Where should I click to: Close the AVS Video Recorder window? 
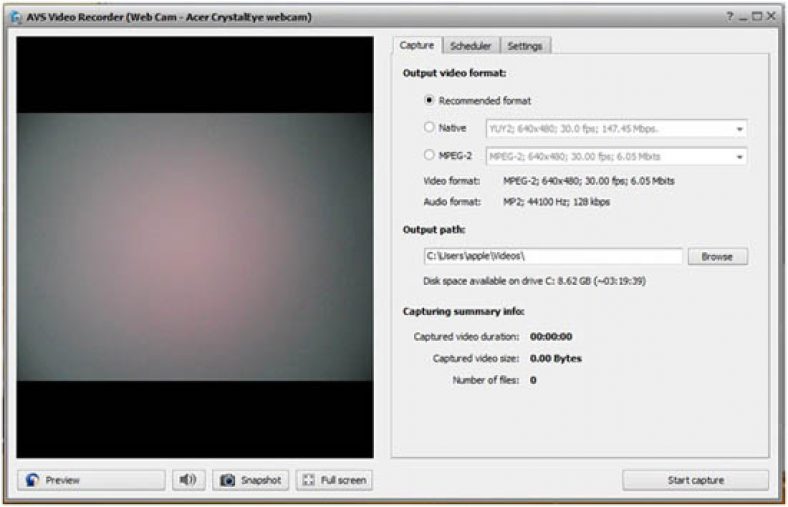click(x=771, y=17)
